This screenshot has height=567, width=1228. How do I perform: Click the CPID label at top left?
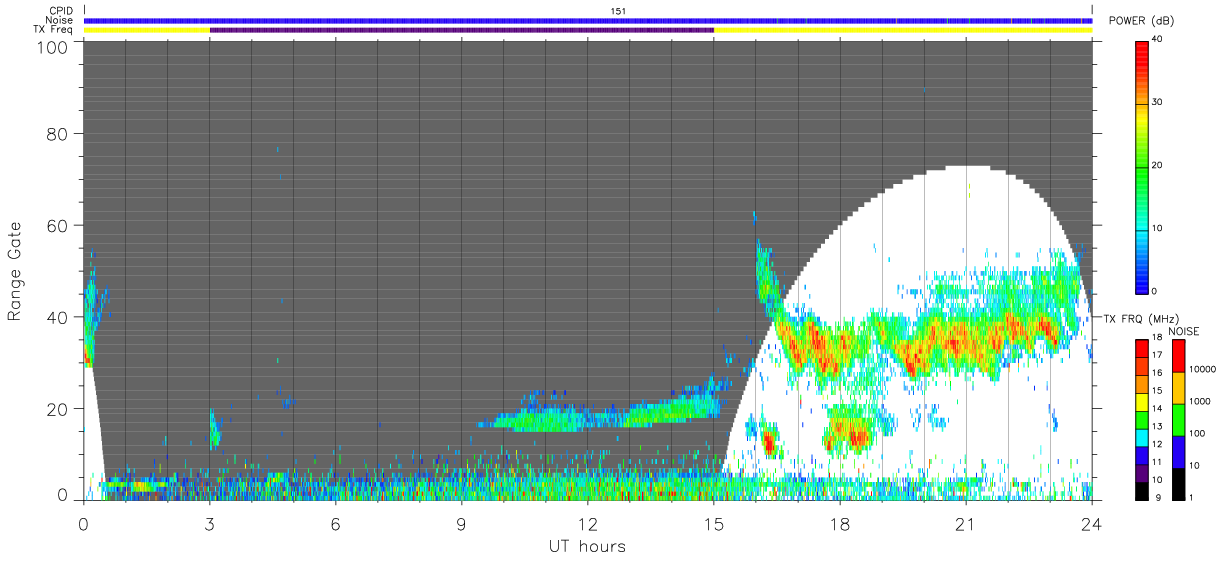[59, 11]
